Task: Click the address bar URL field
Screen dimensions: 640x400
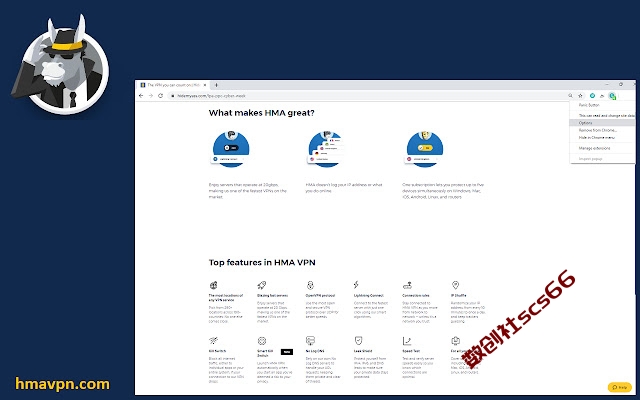Action: (367, 96)
